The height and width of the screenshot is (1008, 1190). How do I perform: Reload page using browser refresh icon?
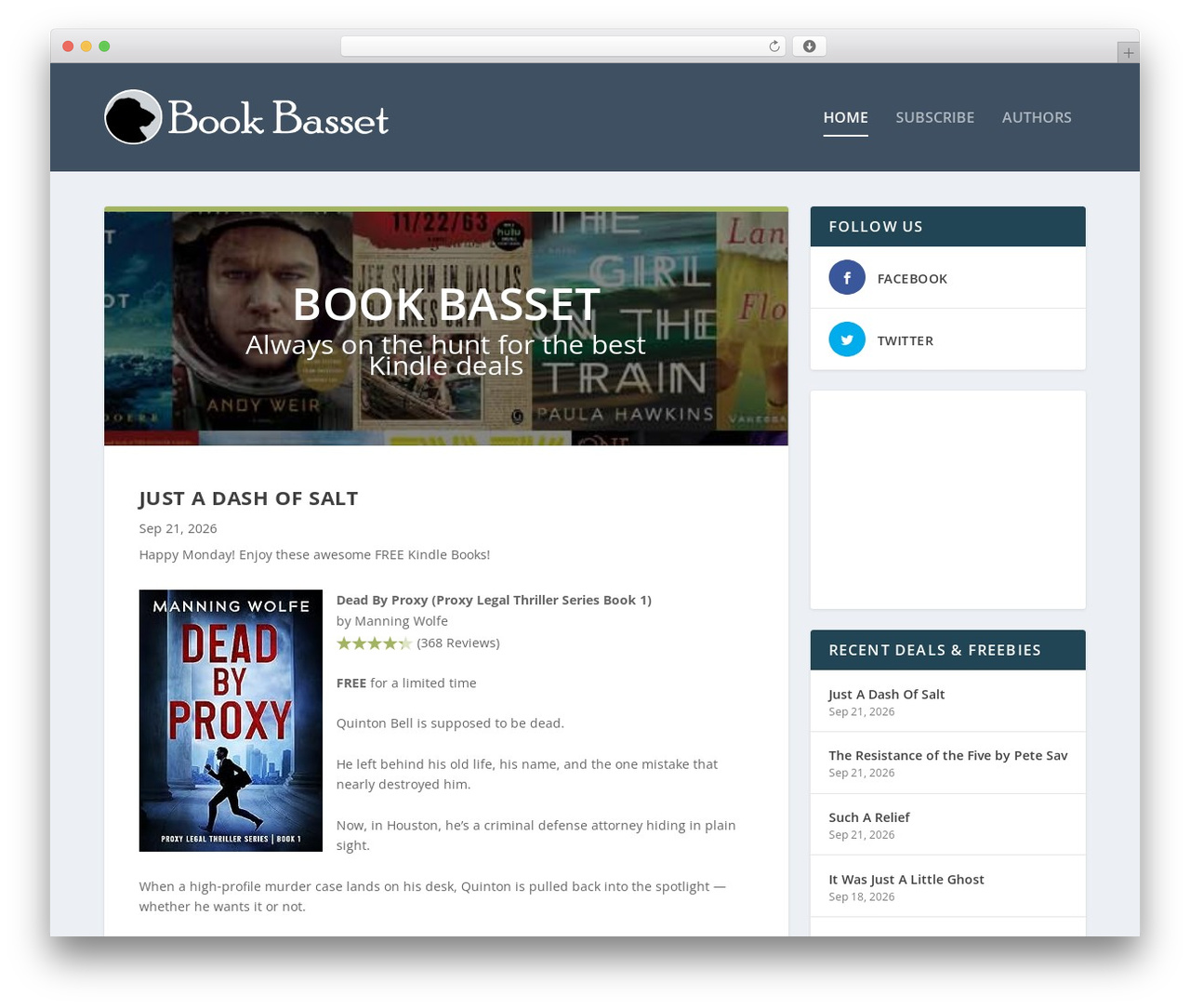point(773,46)
